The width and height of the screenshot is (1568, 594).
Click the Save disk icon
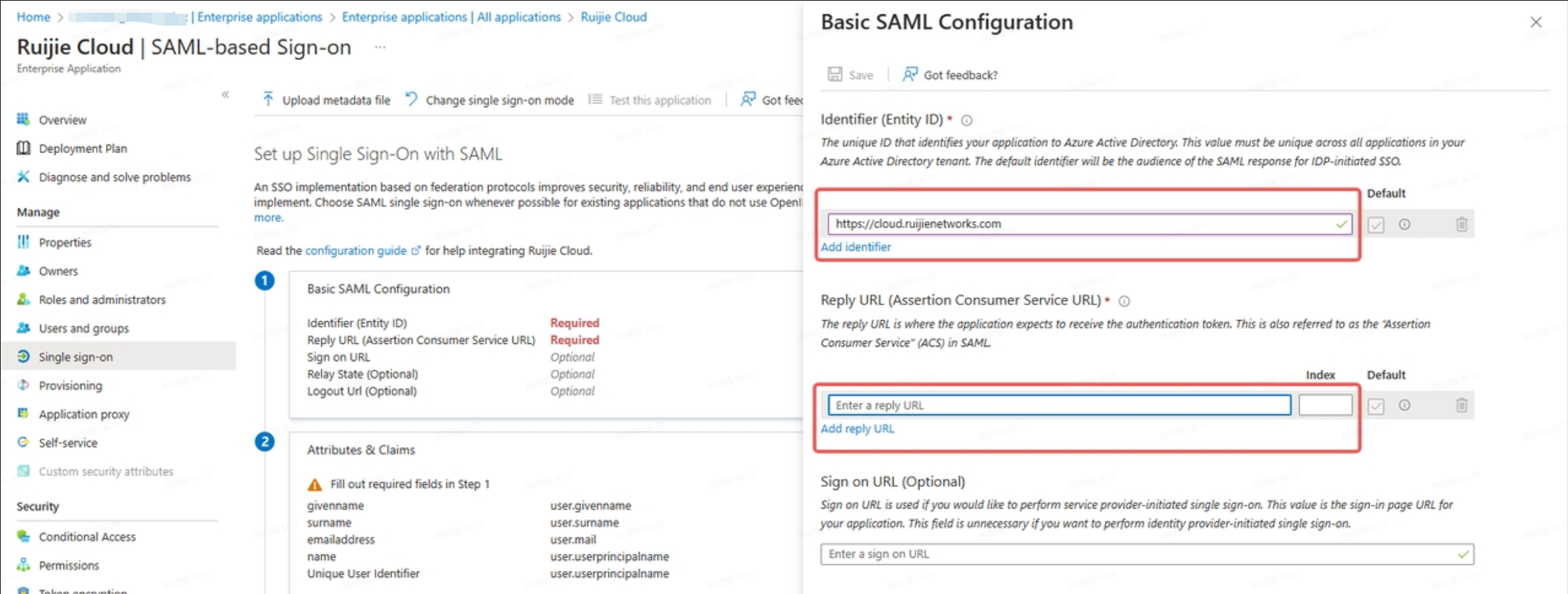[835, 74]
